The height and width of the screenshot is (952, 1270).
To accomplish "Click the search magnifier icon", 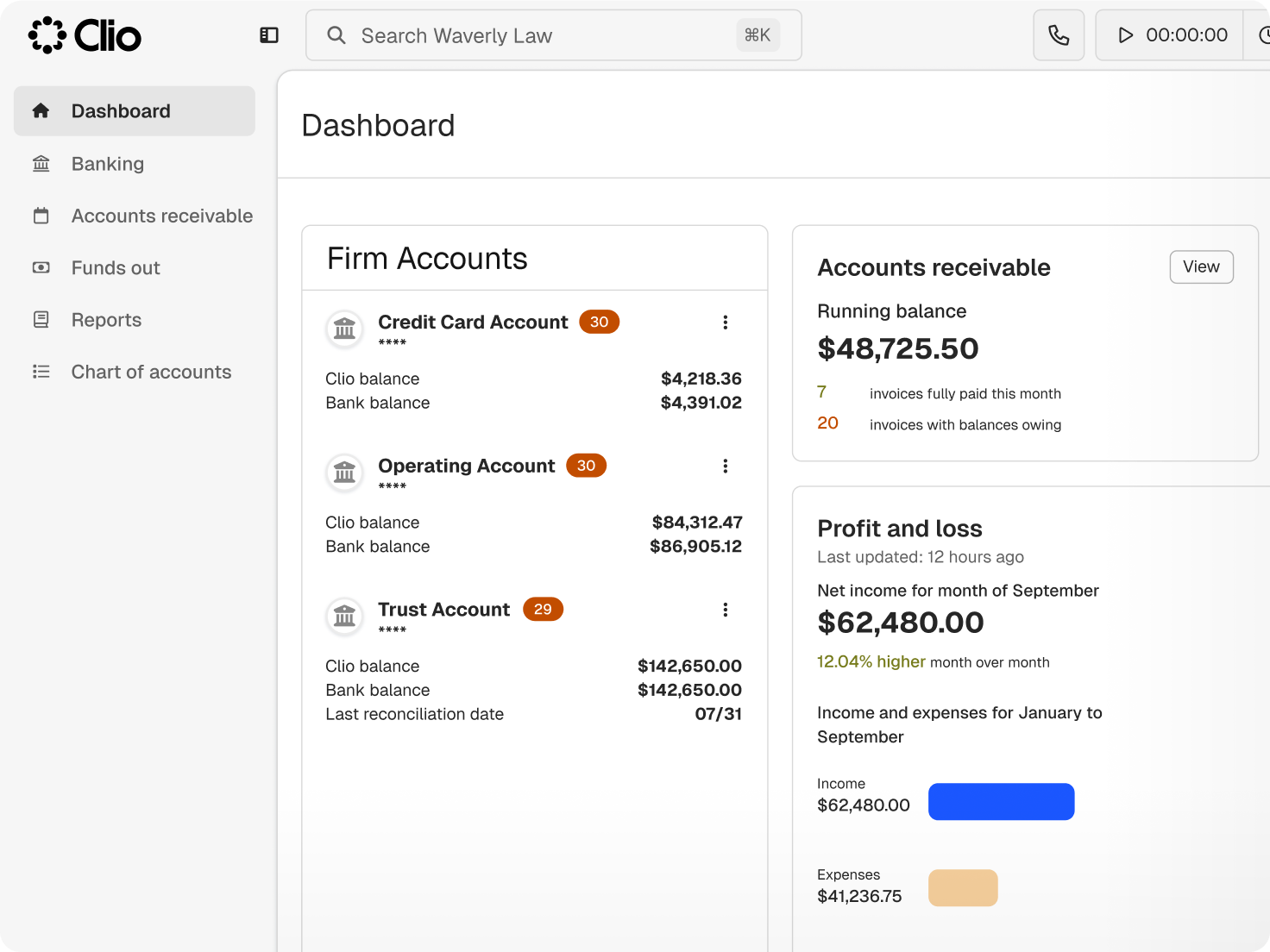I will tap(336, 35).
